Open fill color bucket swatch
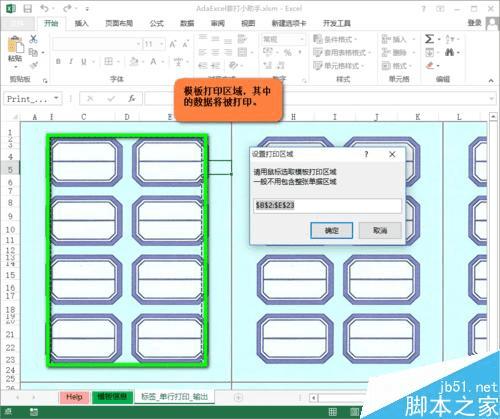The width and height of the screenshot is (500, 419). coord(134,61)
